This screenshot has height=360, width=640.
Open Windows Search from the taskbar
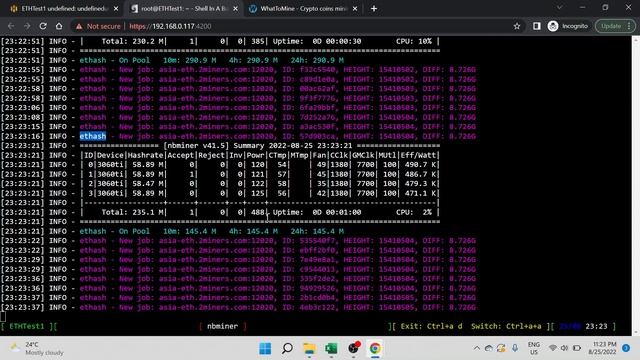point(287,349)
